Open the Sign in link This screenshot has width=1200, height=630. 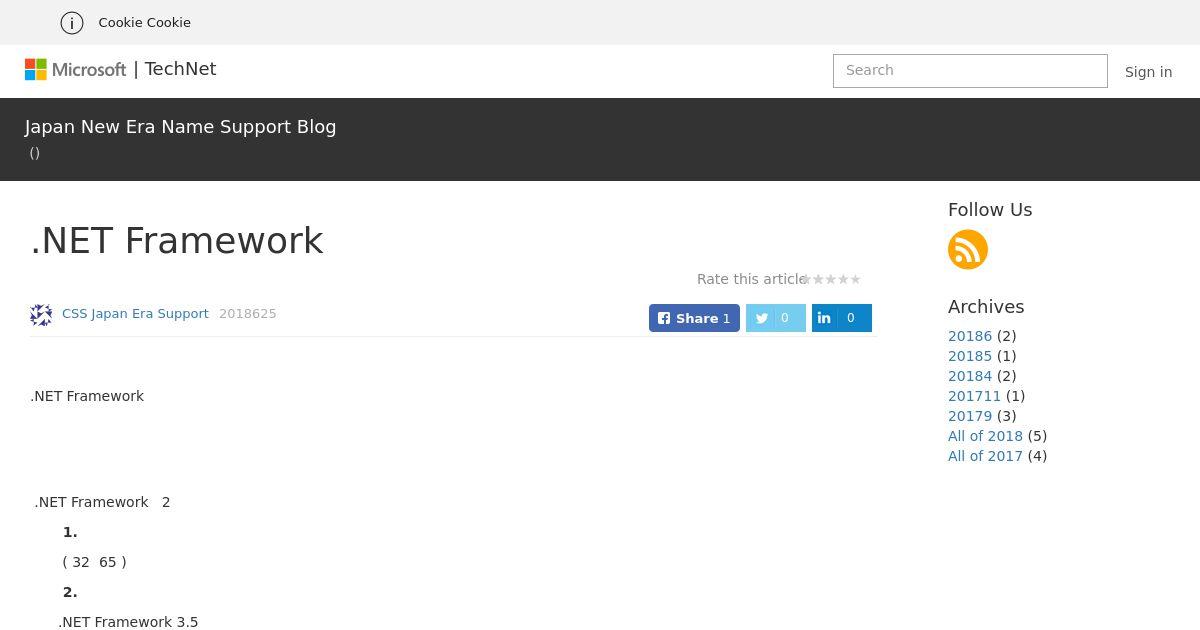1148,72
